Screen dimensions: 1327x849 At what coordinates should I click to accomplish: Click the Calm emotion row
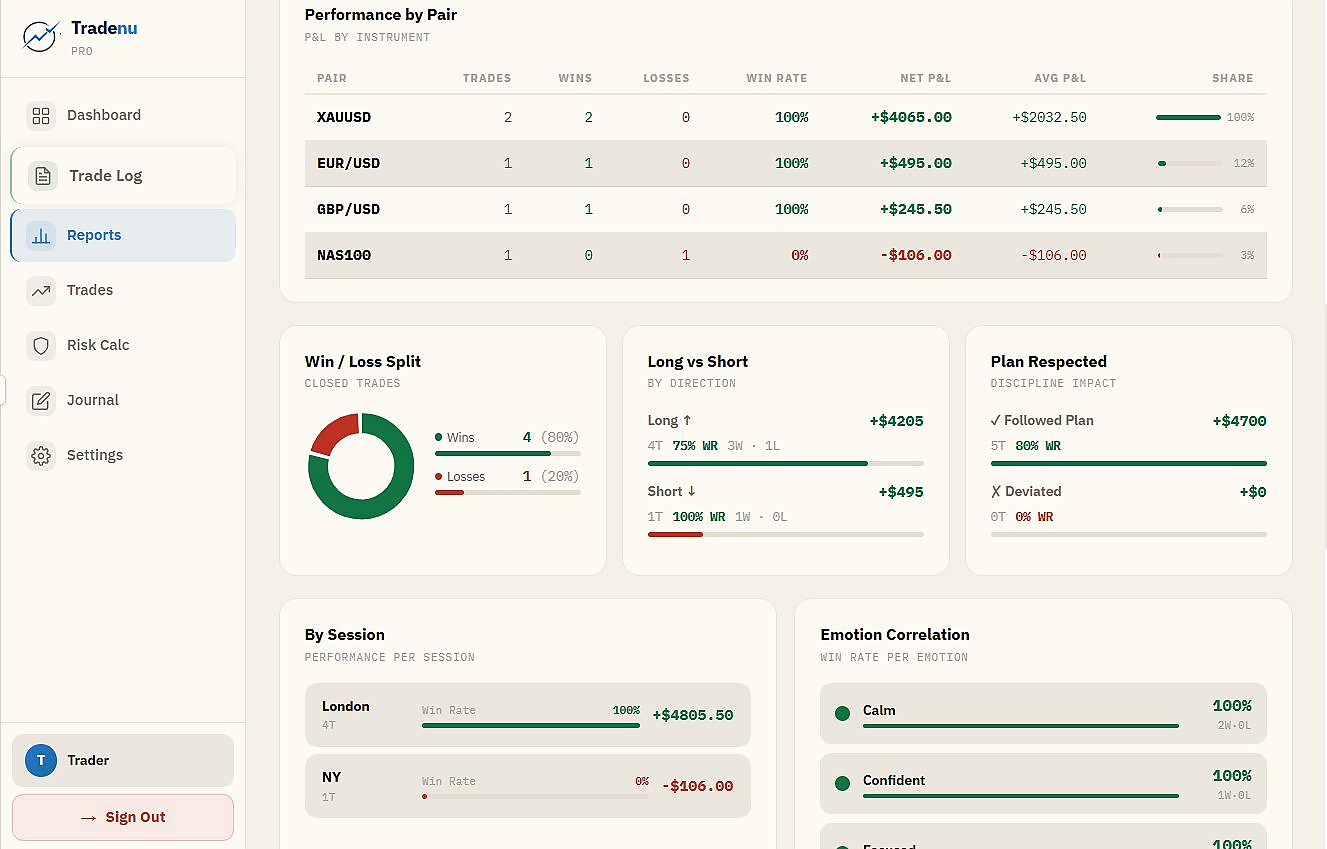click(1042, 714)
